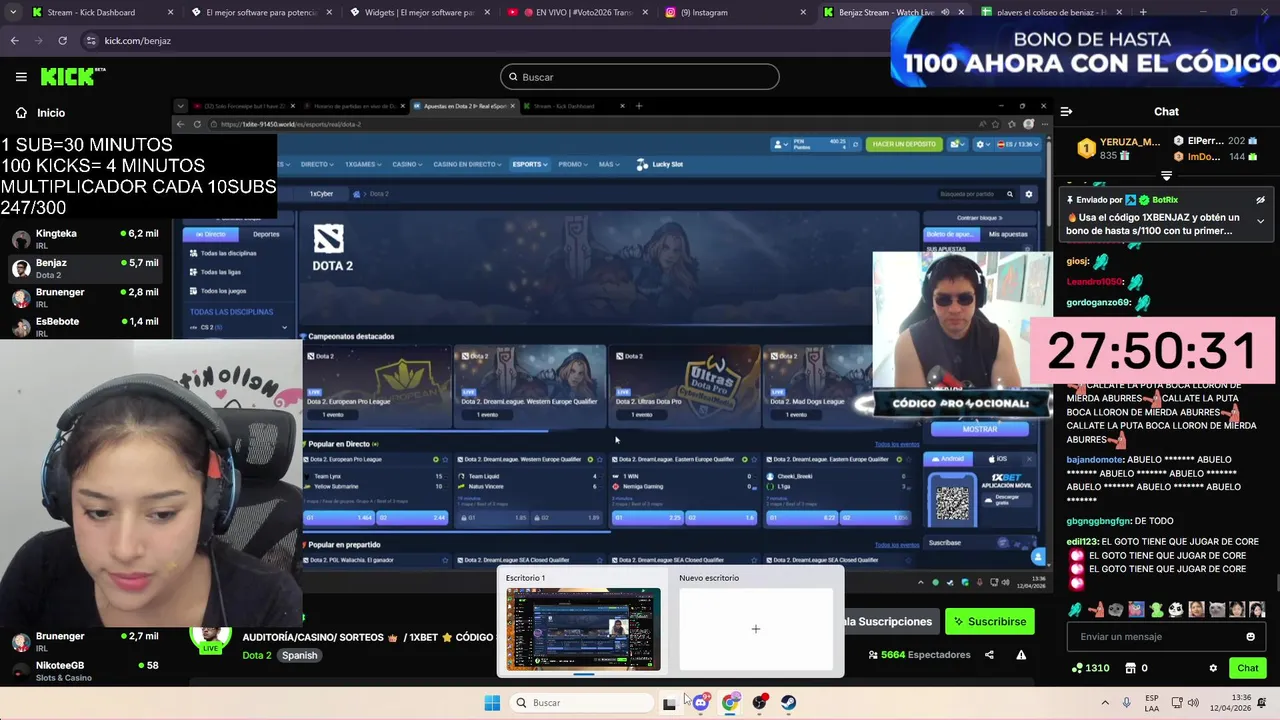
Task: Switch to players el coliseo tab
Action: [1050, 12]
